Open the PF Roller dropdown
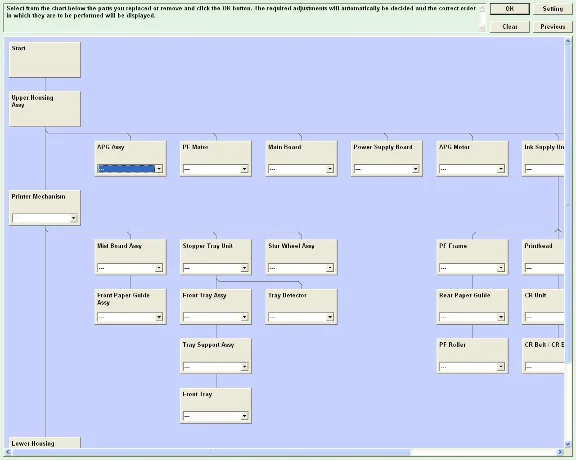 (501, 366)
